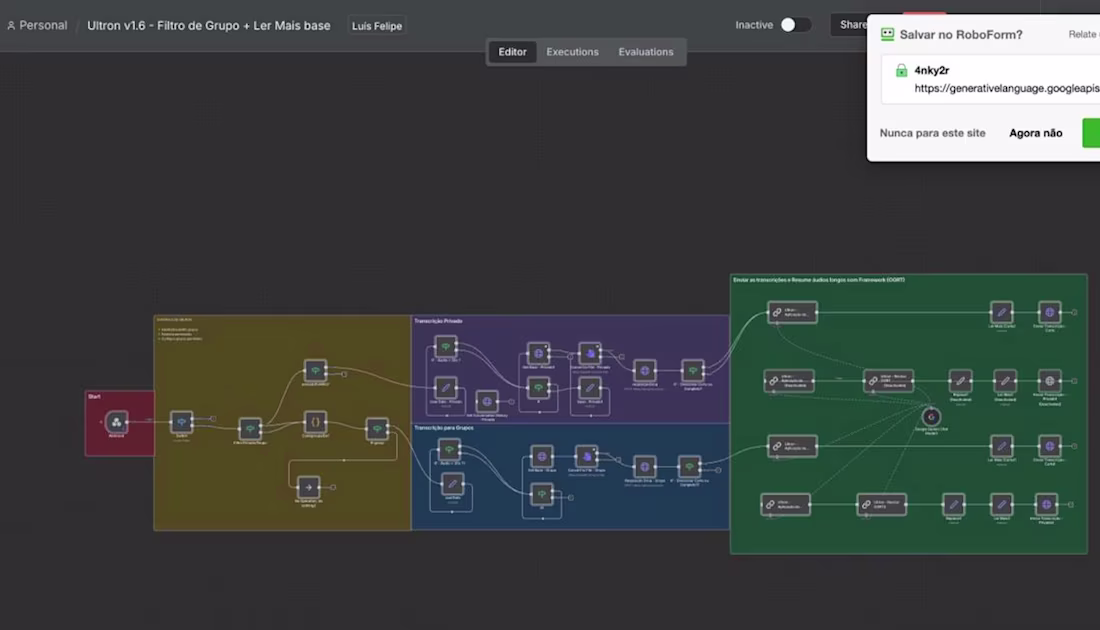The height and width of the screenshot is (630, 1100).
Task: Select the Google Gemini Chat Model node
Action: click(x=931, y=417)
